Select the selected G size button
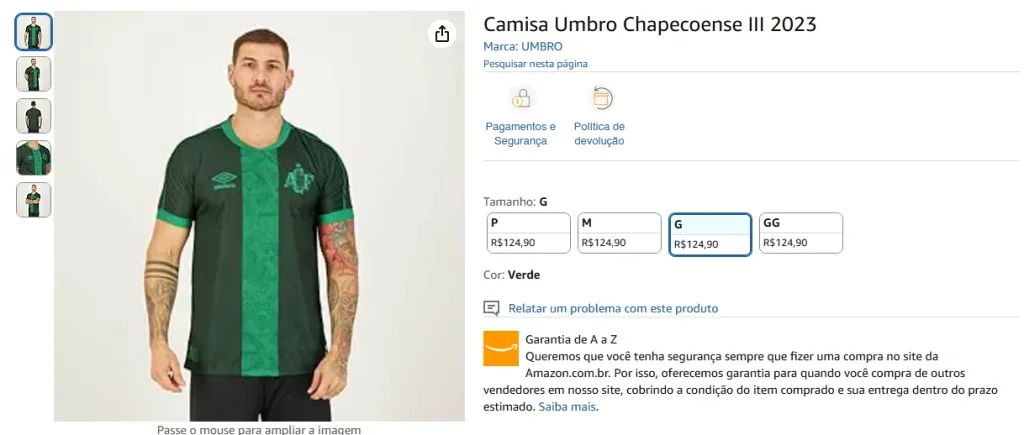This screenshot has width=1024, height=435. pyautogui.click(x=710, y=234)
